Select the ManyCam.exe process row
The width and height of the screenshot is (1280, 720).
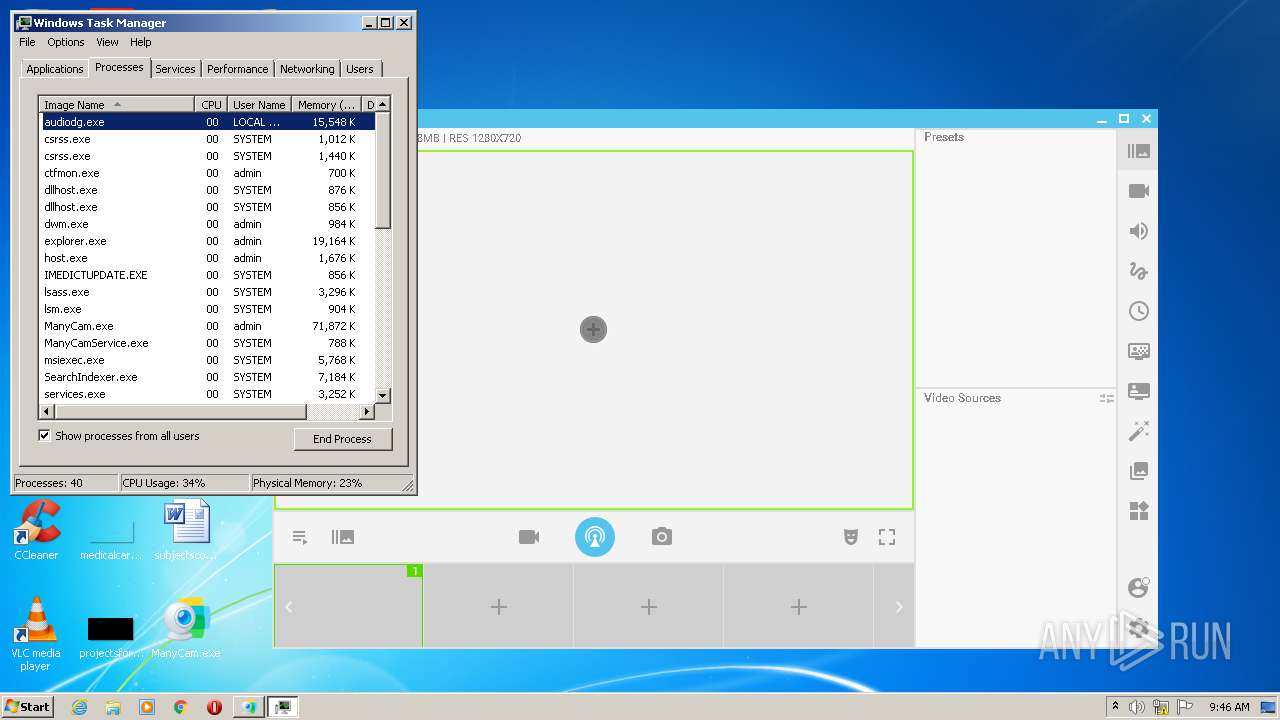[x=208, y=326]
